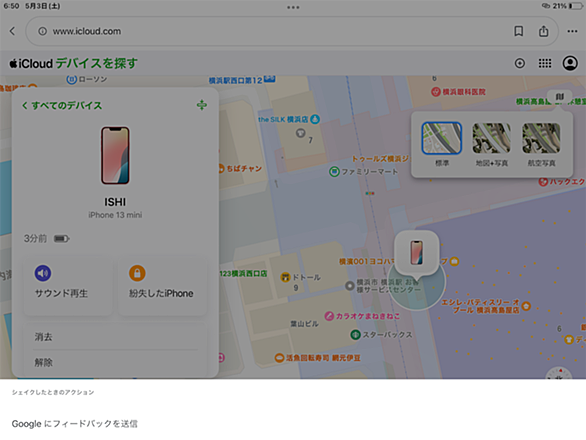Open the iCloud app launcher grid
Image resolution: width=586 pixels, height=440 pixels.
545,63
